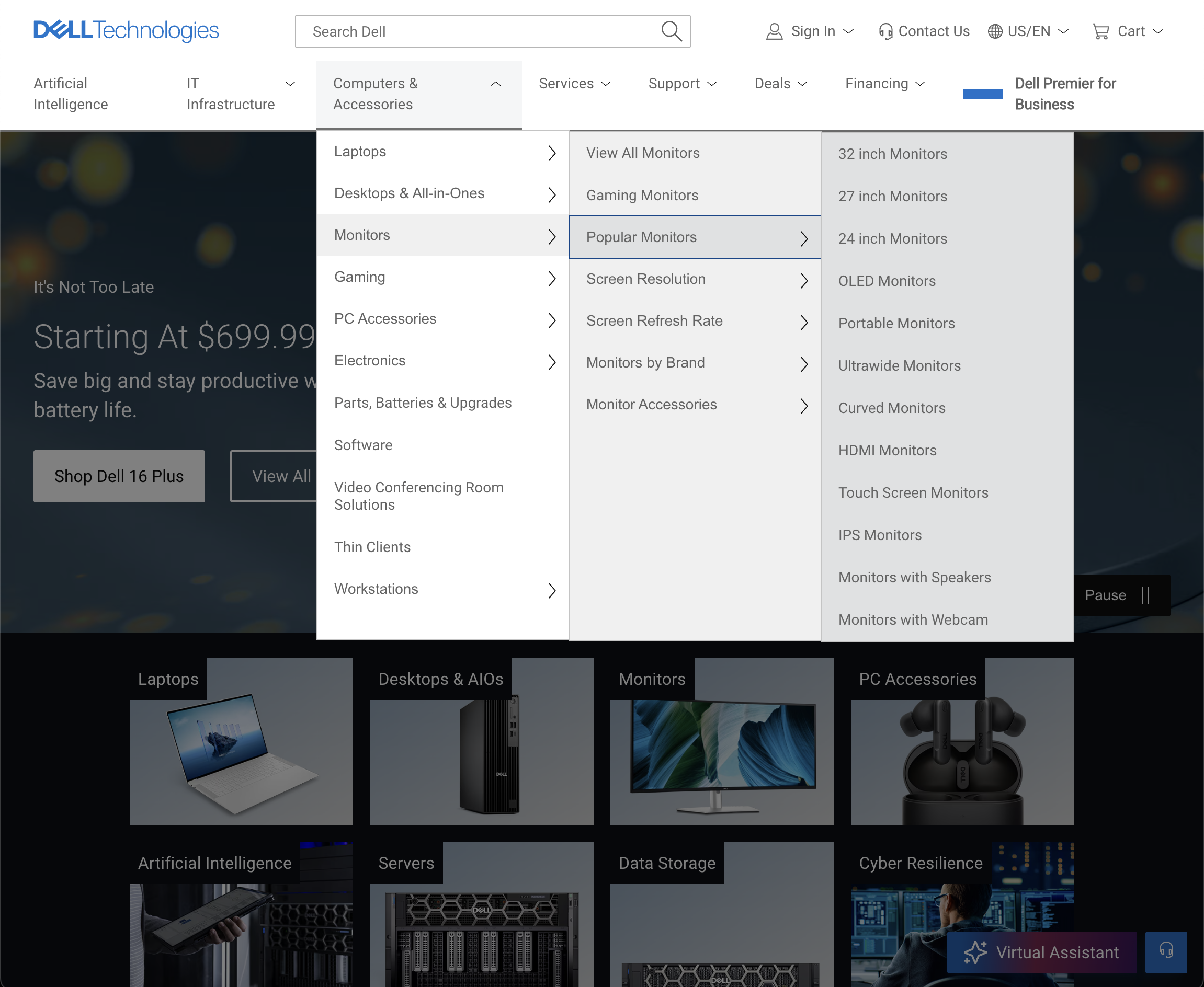Expand the Services dropdown

click(574, 84)
